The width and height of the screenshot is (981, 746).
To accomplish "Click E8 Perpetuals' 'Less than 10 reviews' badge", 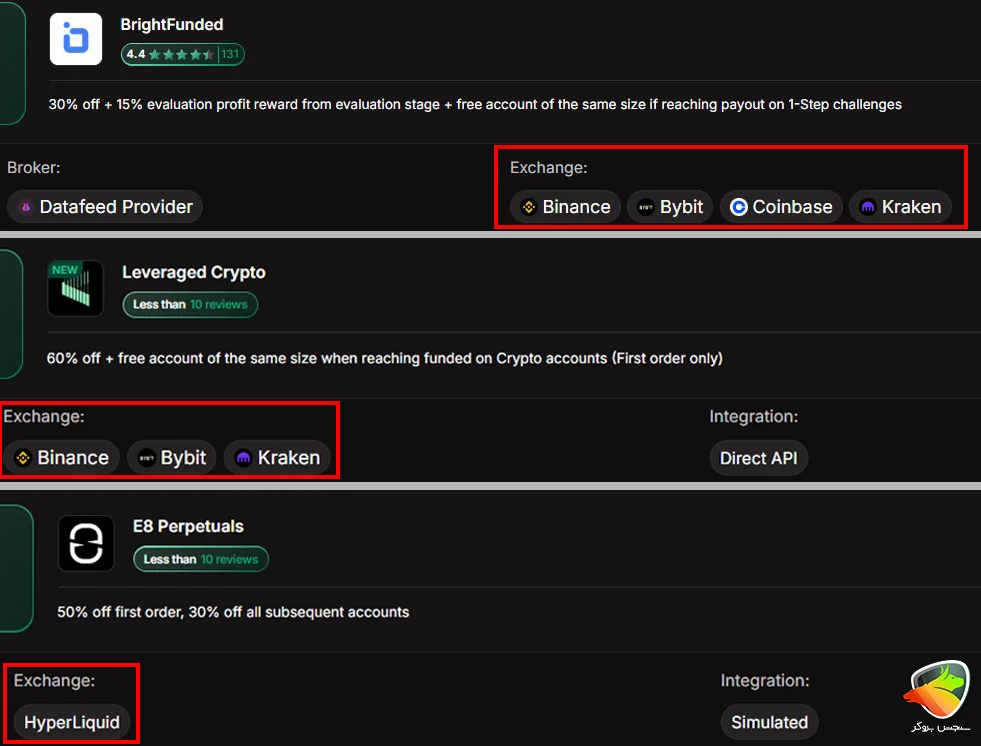I will coord(201,559).
